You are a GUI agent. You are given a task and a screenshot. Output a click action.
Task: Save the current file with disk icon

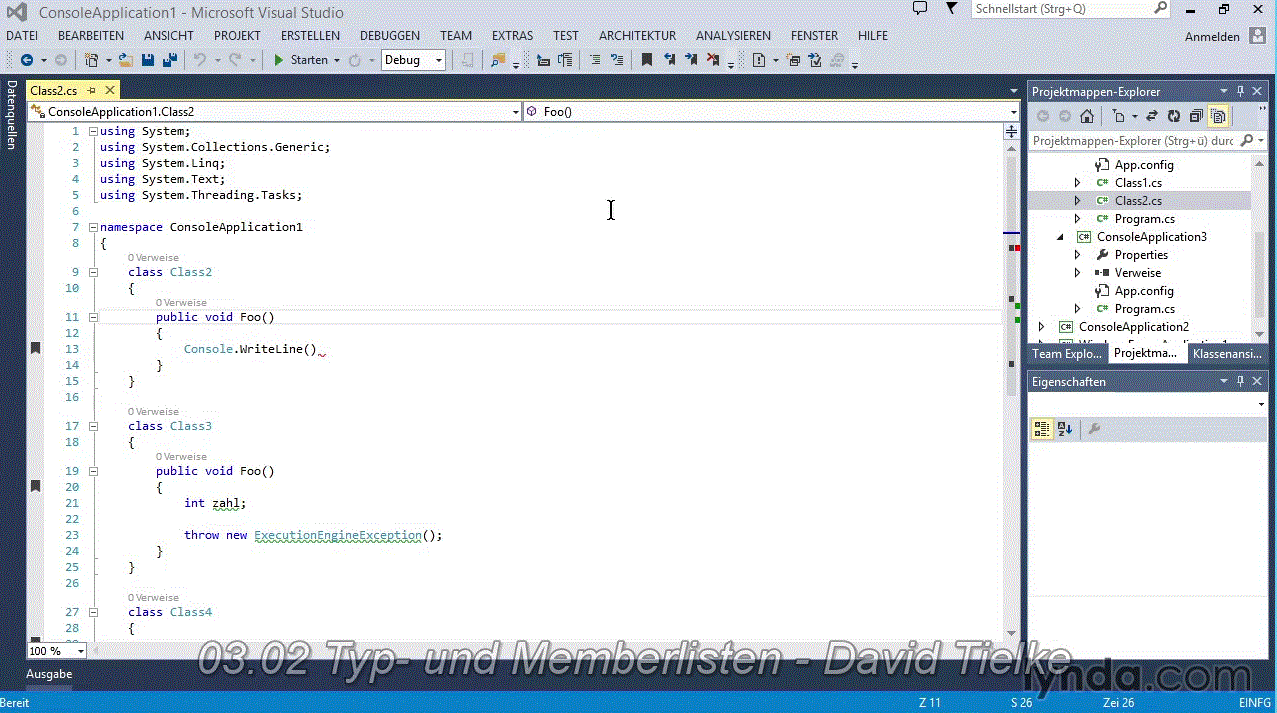[x=147, y=60]
